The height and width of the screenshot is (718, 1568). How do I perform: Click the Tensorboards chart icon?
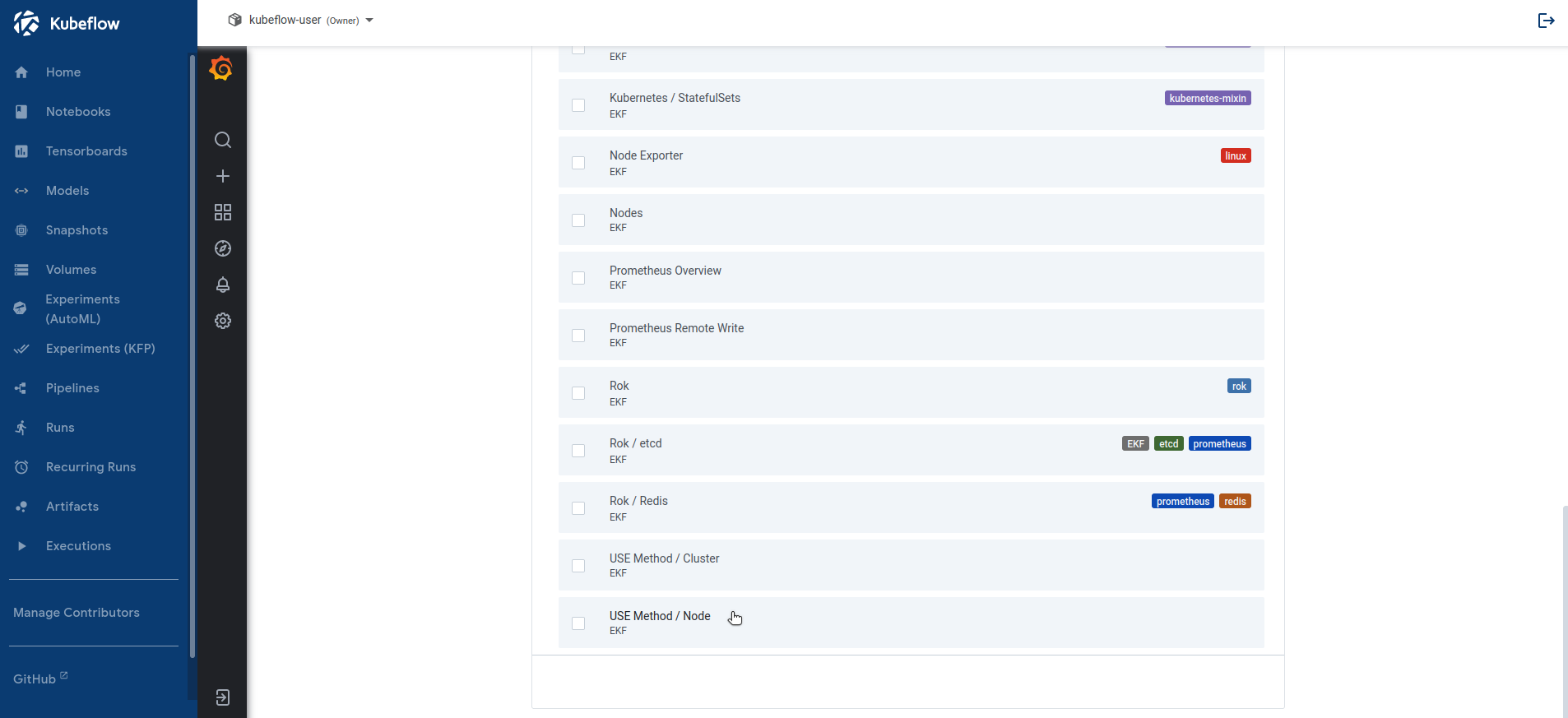[21, 151]
